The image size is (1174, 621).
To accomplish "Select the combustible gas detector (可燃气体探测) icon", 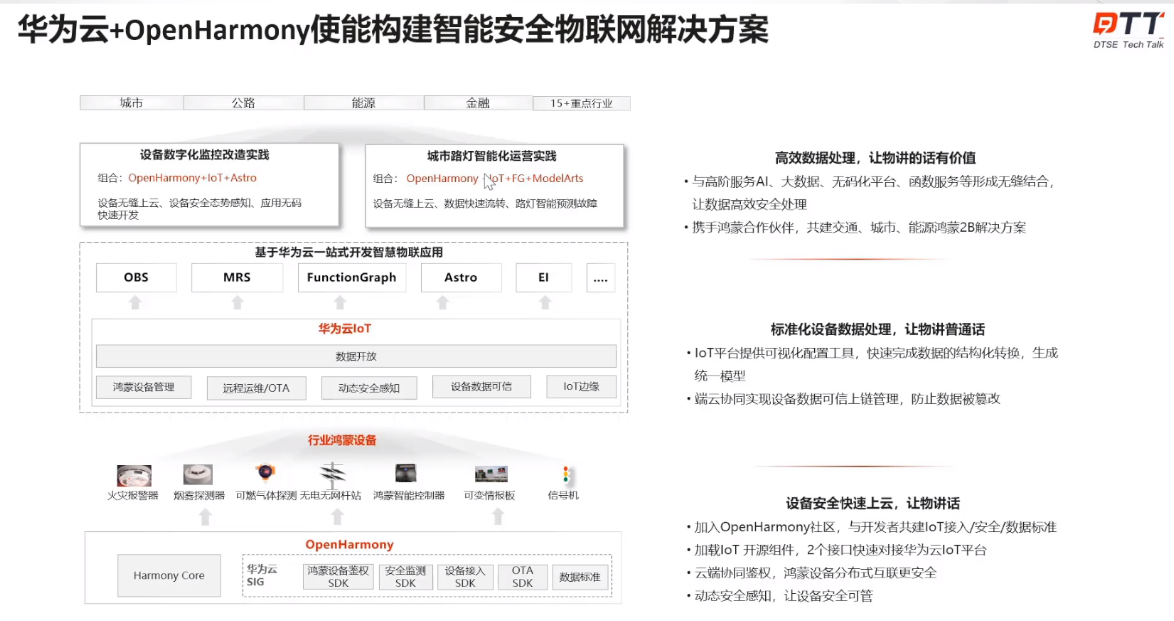I will [x=265, y=473].
